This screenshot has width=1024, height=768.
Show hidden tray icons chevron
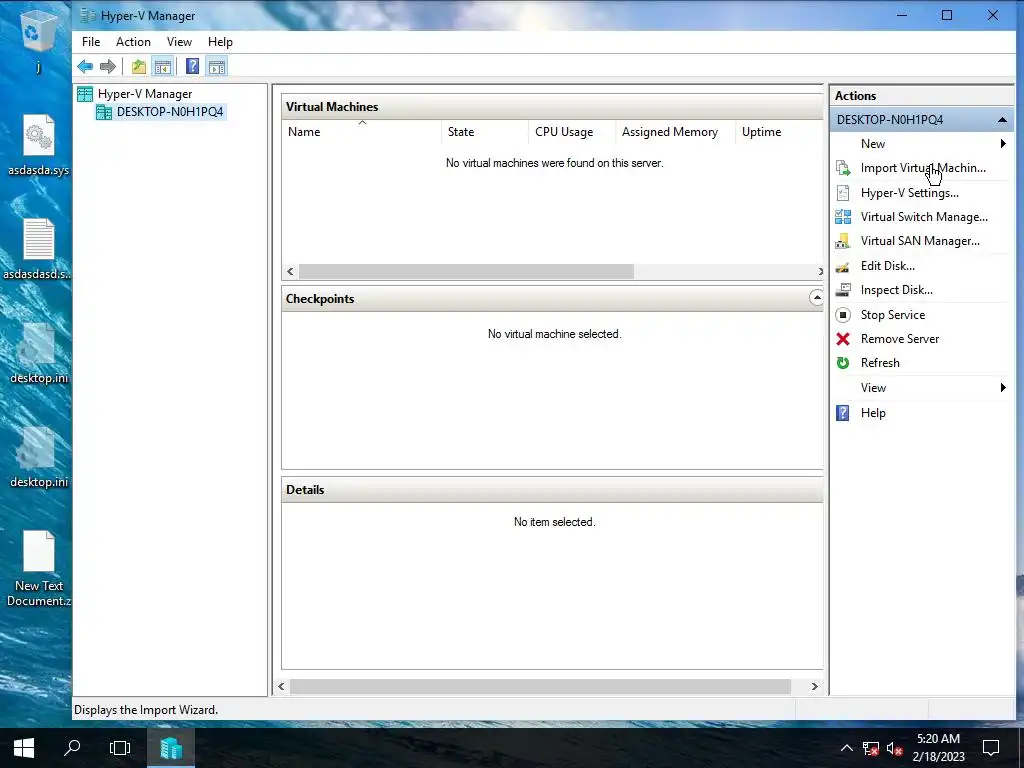(846, 748)
